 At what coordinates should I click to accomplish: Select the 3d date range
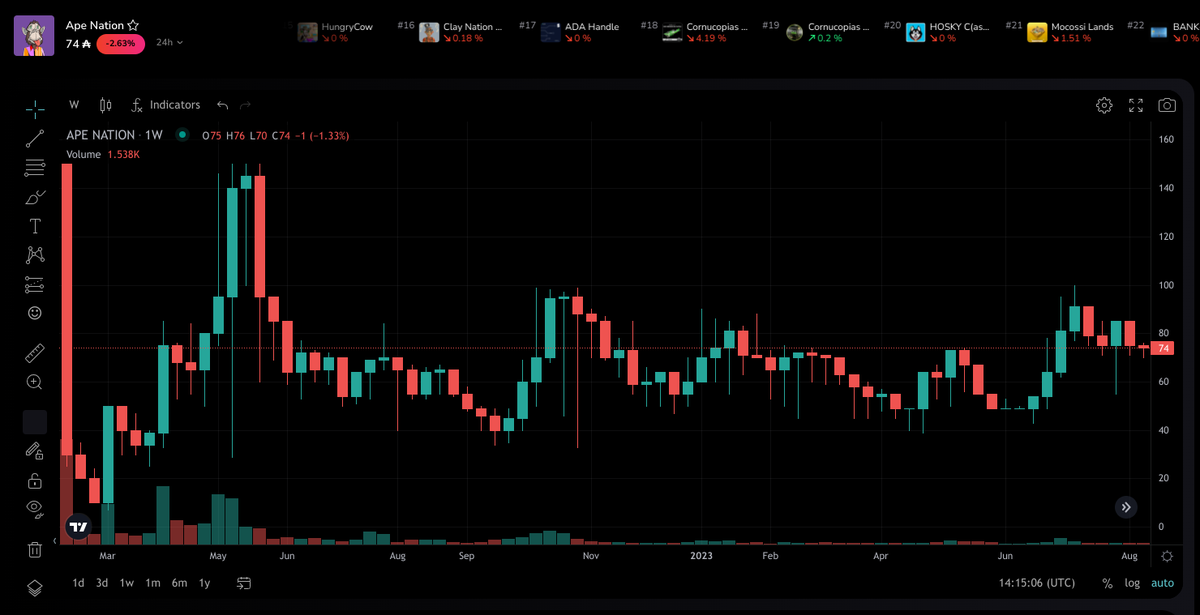click(102, 583)
